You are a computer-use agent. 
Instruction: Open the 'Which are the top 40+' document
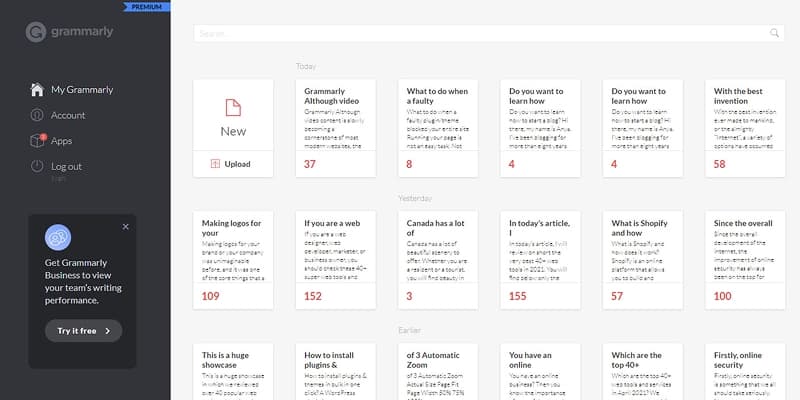click(643, 372)
